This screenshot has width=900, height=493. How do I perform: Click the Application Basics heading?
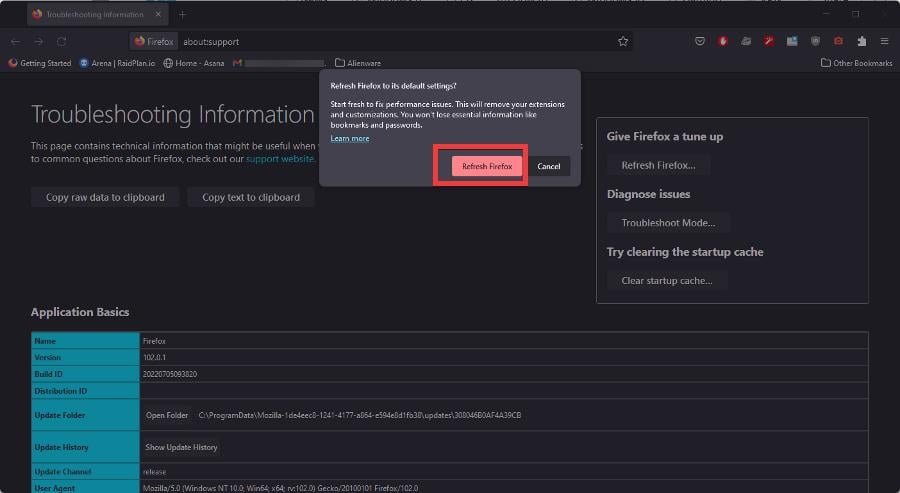pyautogui.click(x=80, y=312)
